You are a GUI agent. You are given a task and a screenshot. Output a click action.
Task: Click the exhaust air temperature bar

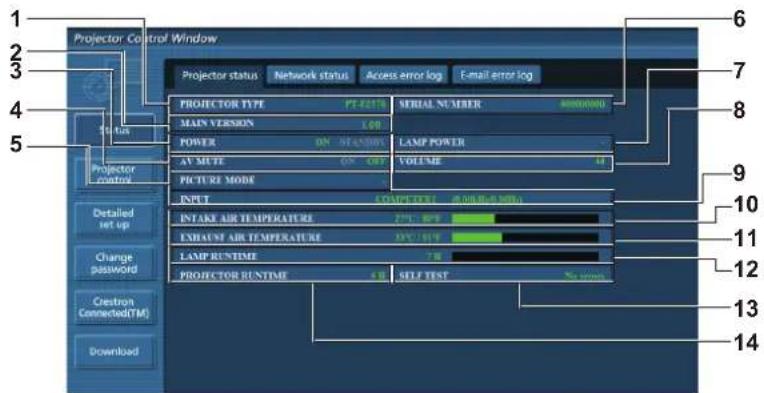click(525, 238)
